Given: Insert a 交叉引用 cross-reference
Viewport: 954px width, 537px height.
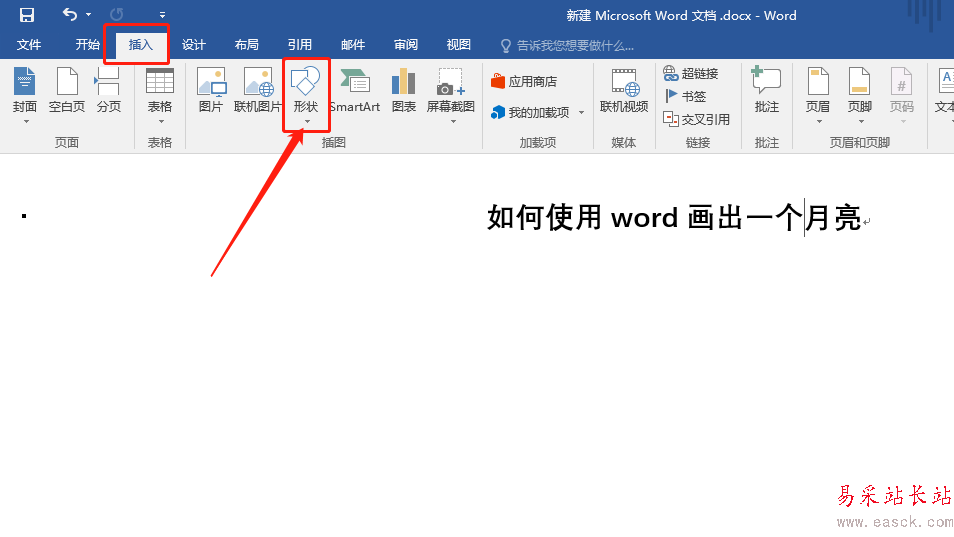Looking at the screenshot, I should [x=696, y=119].
